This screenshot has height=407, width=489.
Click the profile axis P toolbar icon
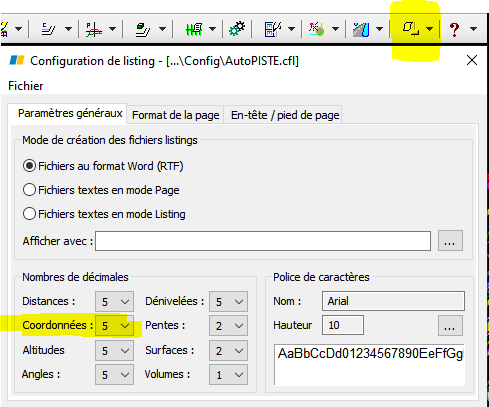coord(94,29)
